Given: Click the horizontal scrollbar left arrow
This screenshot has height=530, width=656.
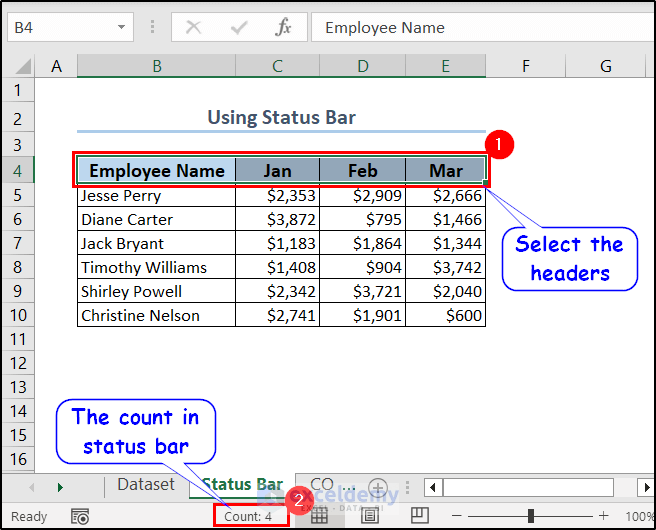Looking at the screenshot, I should pyautogui.click(x=433, y=487).
